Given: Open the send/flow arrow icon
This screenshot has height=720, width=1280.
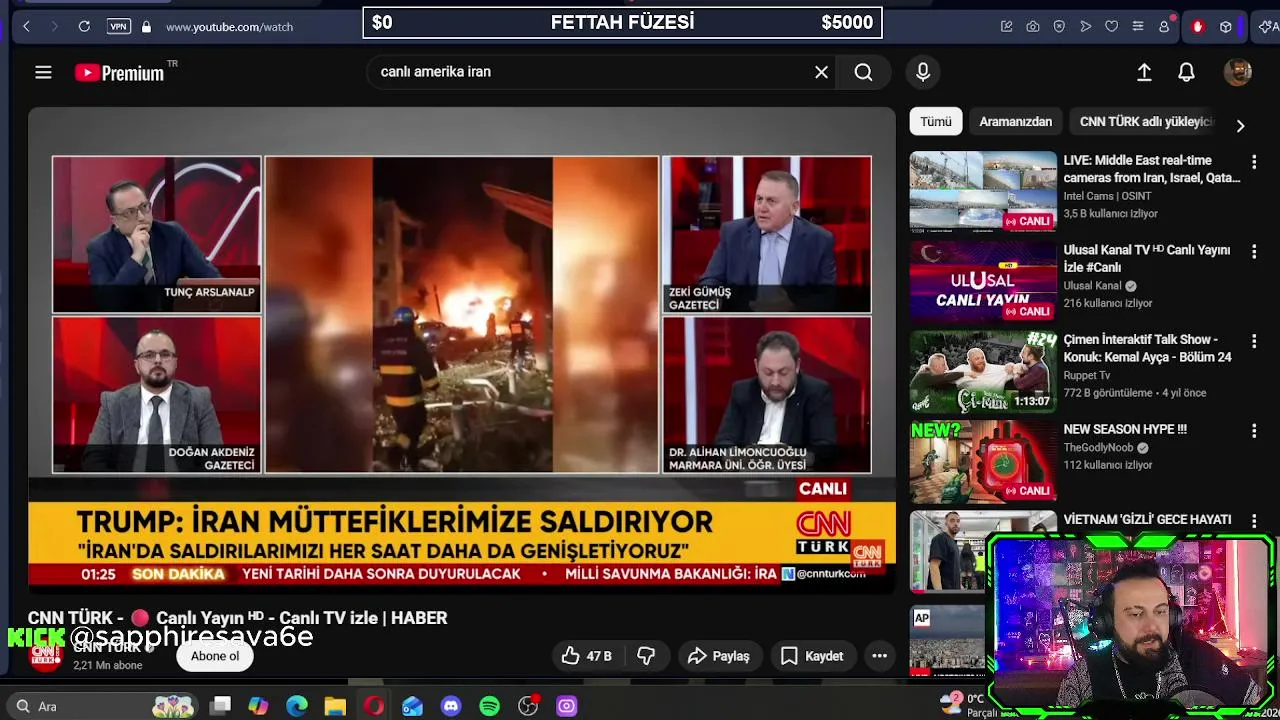Looking at the screenshot, I should point(1085,27).
